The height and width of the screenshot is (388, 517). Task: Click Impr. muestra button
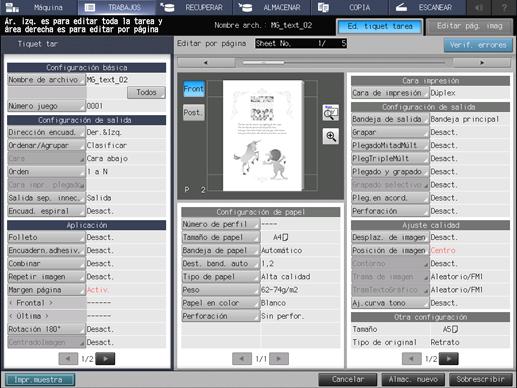[x=40, y=380]
